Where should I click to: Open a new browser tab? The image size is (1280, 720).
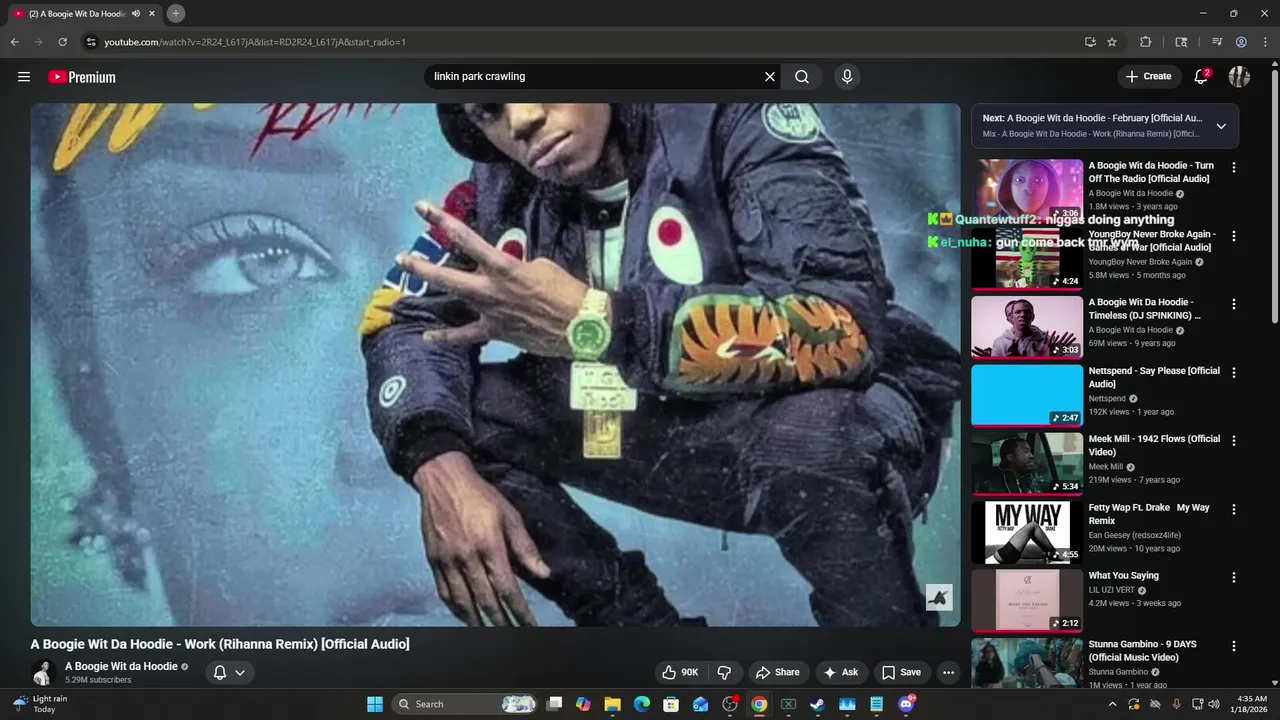175,14
